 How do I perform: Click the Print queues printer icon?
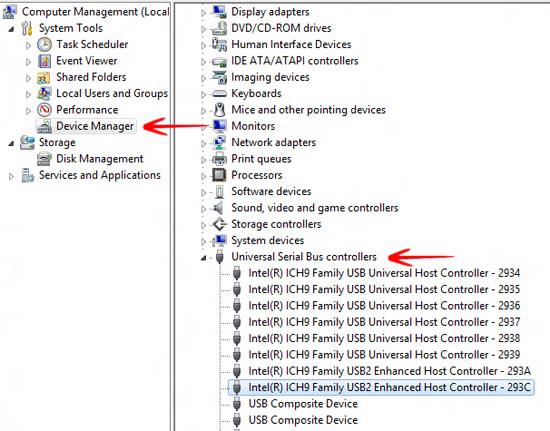coord(220,159)
